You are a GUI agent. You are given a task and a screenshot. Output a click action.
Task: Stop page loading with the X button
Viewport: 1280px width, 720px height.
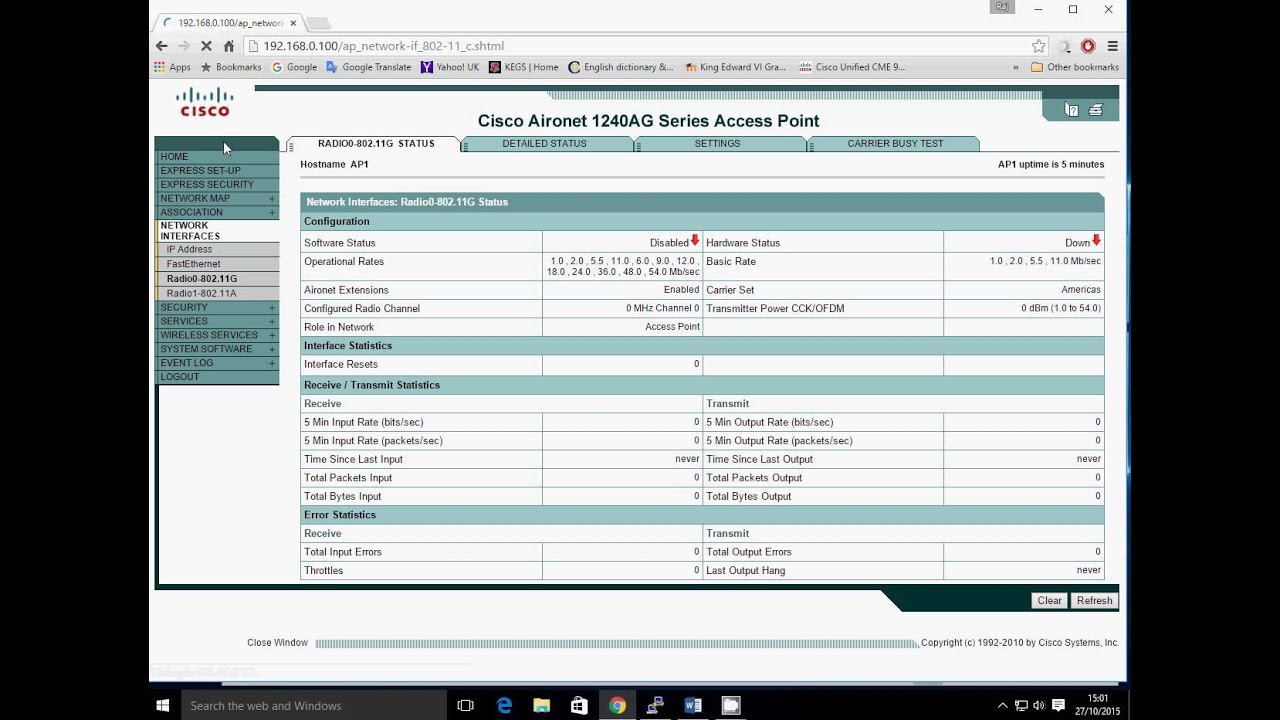(206, 46)
